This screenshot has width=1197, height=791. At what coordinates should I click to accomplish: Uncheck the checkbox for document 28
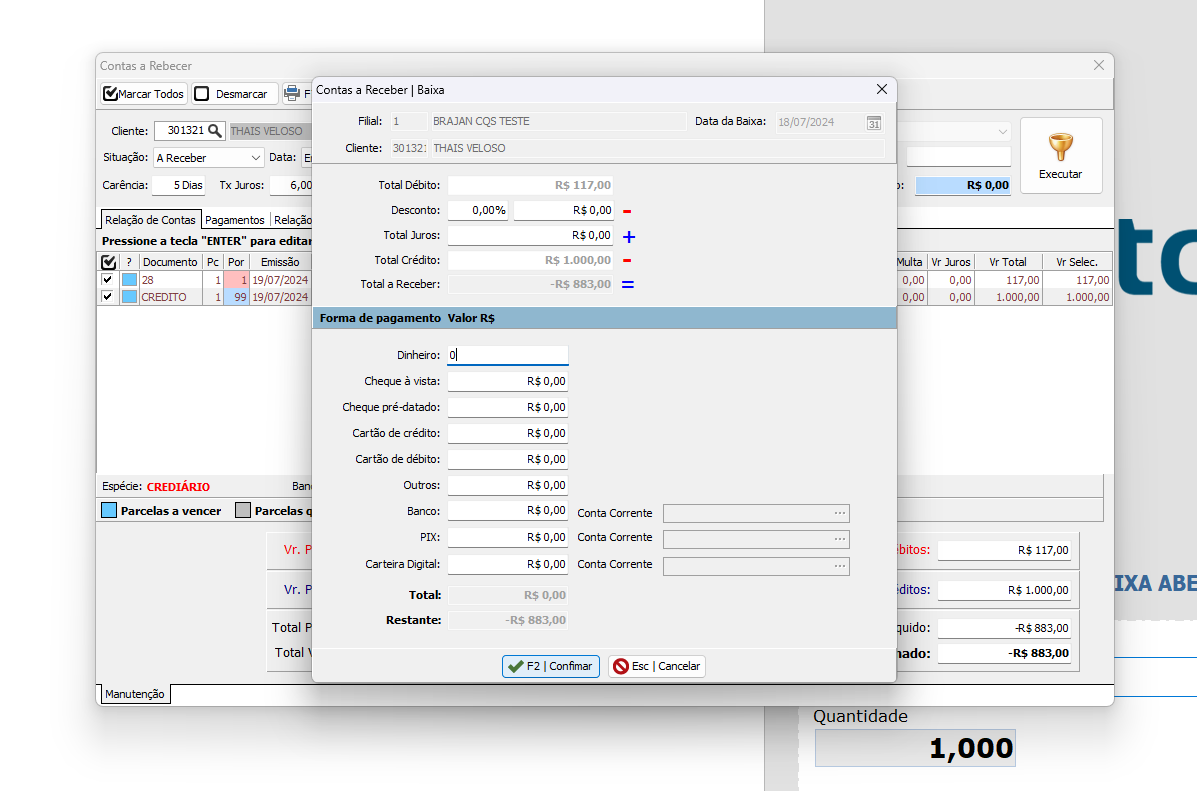point(108,280)
